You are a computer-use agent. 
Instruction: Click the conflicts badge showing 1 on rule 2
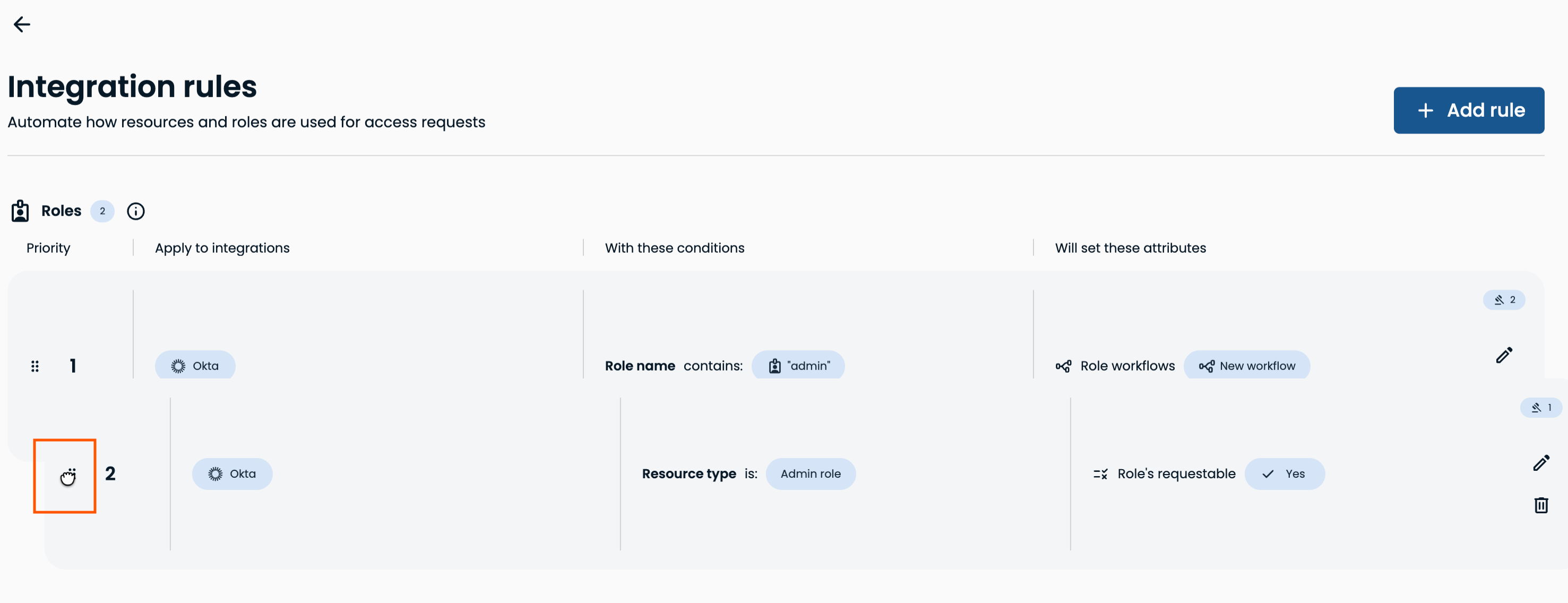(1540, 408)
